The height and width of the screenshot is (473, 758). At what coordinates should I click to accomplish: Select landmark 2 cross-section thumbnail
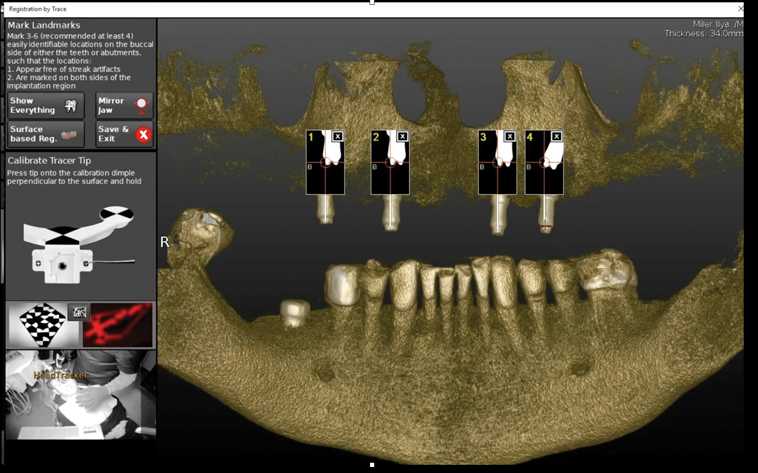point(390,162)
